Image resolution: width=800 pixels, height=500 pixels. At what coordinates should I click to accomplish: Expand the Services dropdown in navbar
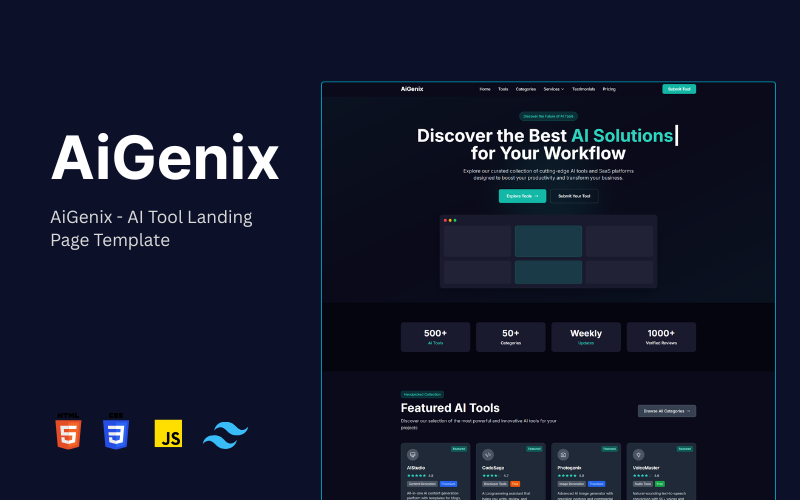point(554,89)
